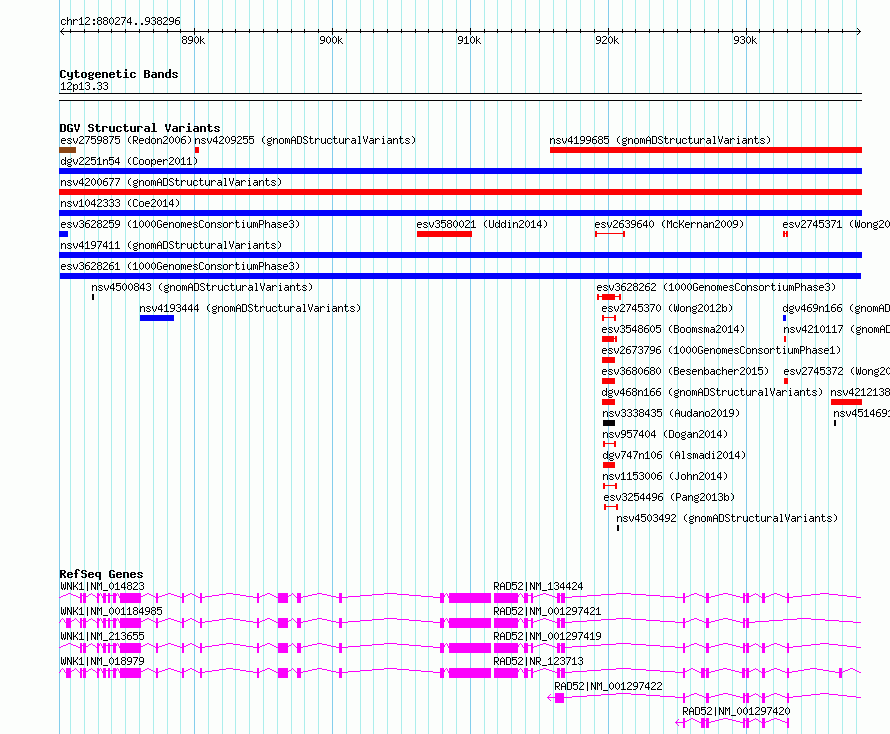The width and height of the screenshot is (890, 734).
Task: Click the 930k ruler tick label
Action: click(x=745, y=40)
